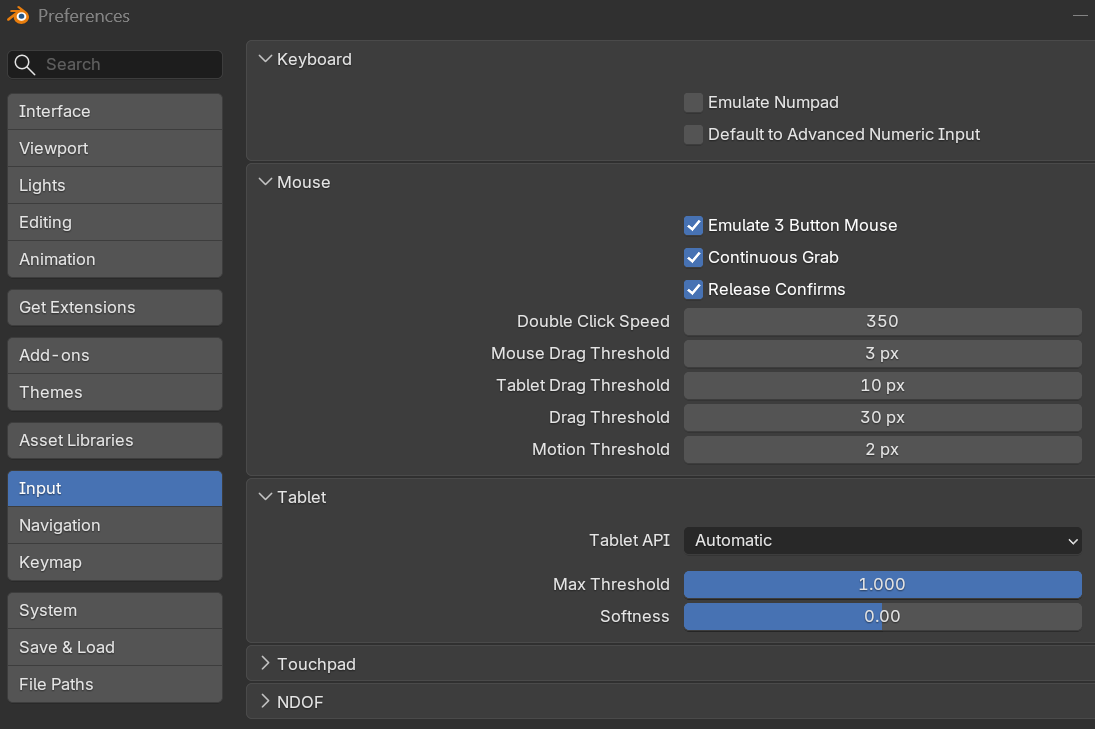The height and width of the screenshot is (729, 1095).
Task: Disable Emulate 3 Button Mouse
Action: pos(693,226)
